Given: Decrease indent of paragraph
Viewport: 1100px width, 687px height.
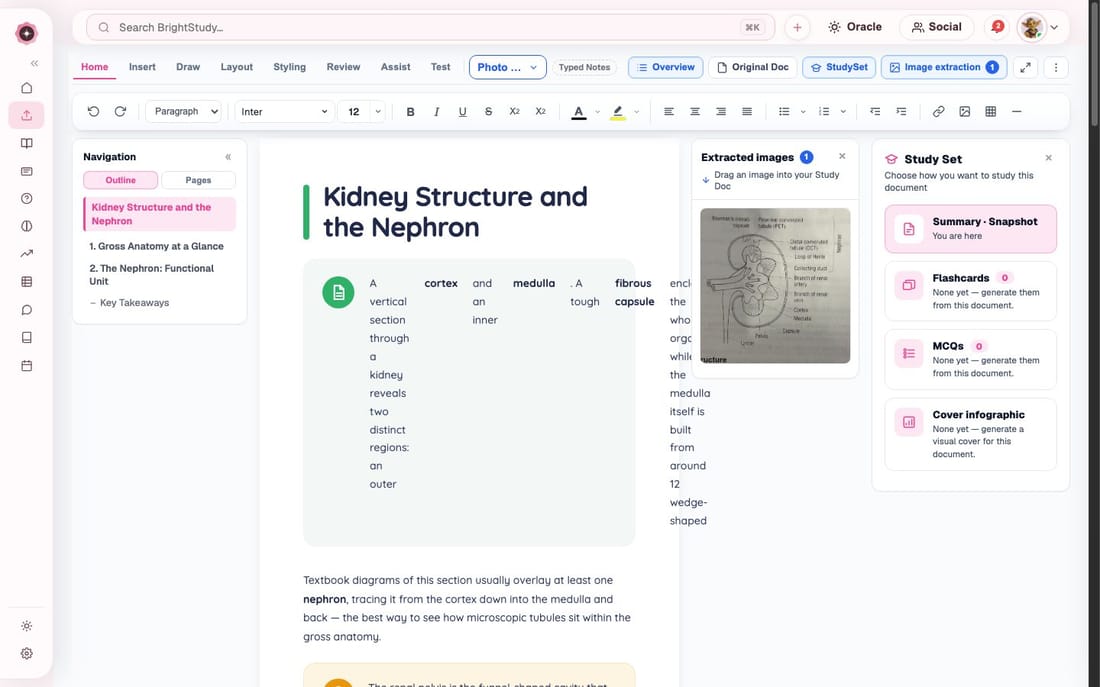Looking at the screenshot, I should (x=875, y=112).
